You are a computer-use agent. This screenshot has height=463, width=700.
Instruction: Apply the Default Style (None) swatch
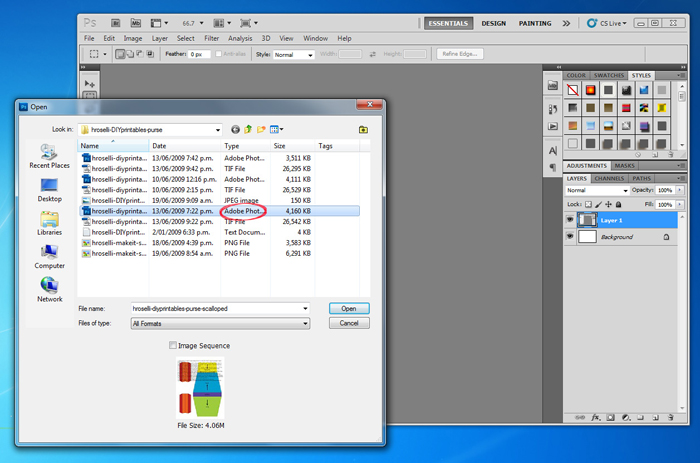point(573,90)
